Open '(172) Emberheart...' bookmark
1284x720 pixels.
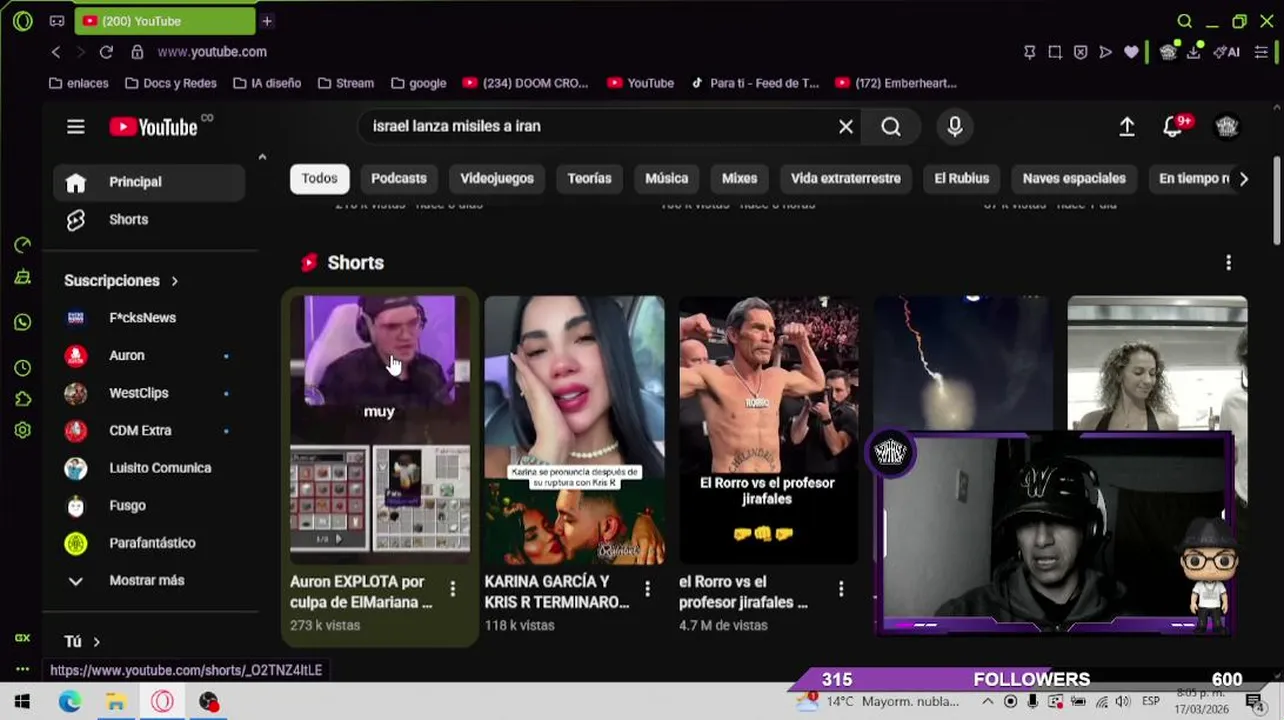pos(896,83)
